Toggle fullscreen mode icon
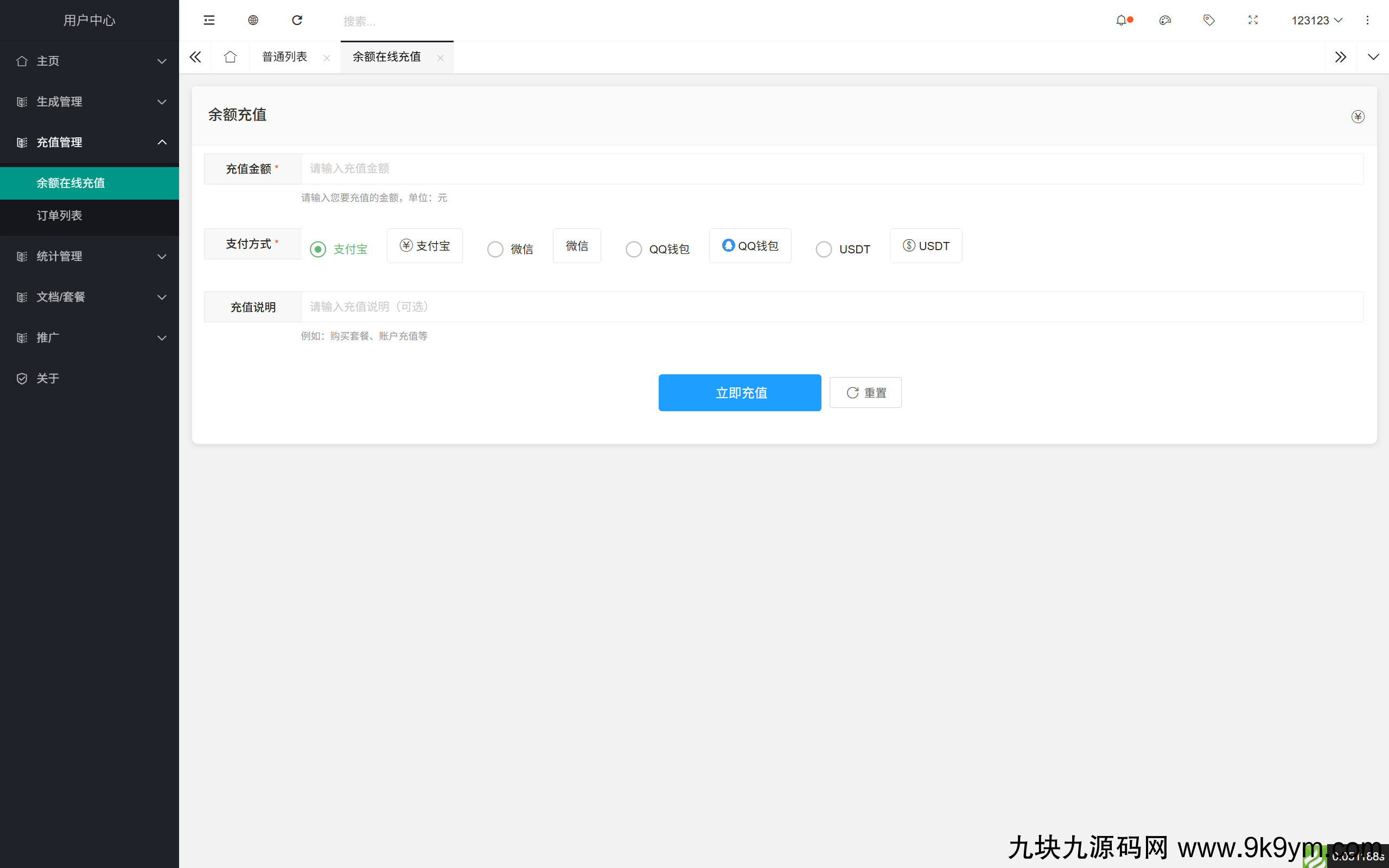The width and height of the screenshot is (1389, 868). coord(1253,21)
